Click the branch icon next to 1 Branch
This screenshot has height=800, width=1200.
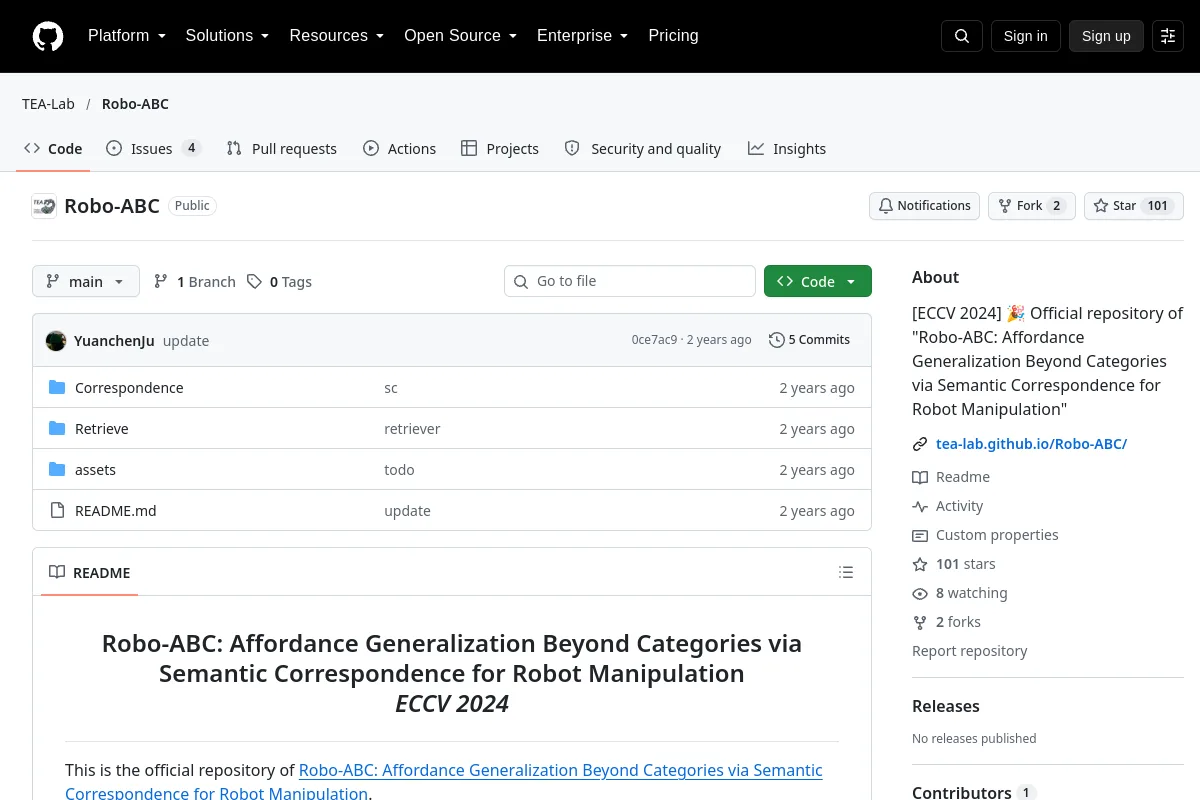161,282
